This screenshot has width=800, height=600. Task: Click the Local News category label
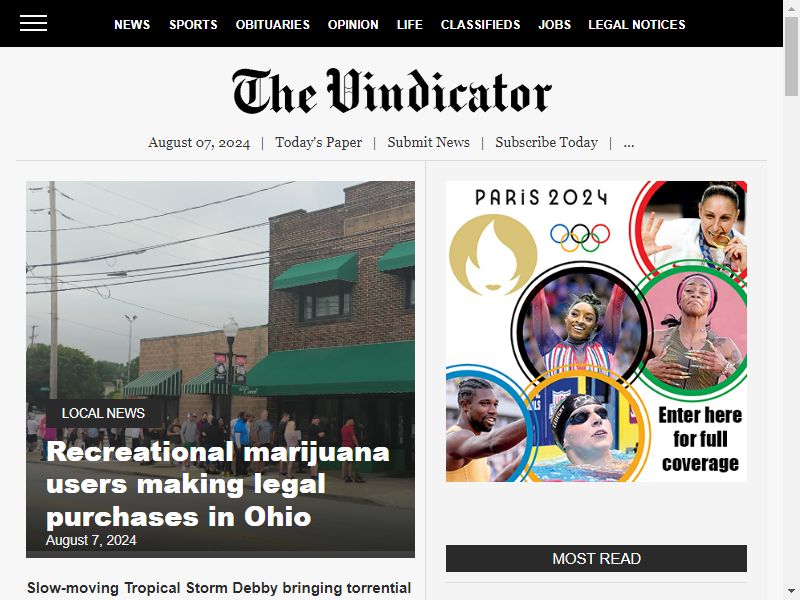[x=103, y=413]
